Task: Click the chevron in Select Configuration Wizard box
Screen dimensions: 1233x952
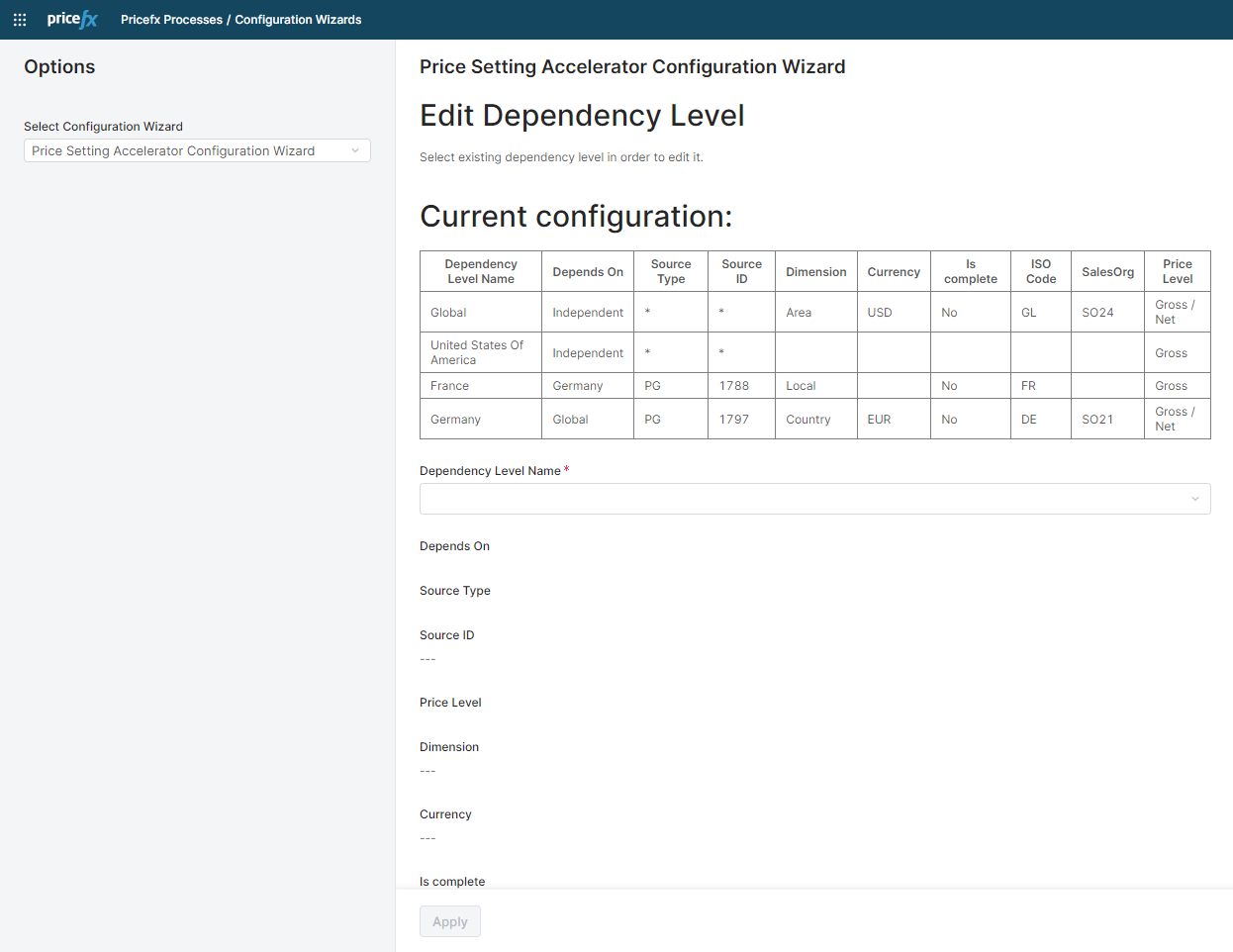Action: point(355,150)
